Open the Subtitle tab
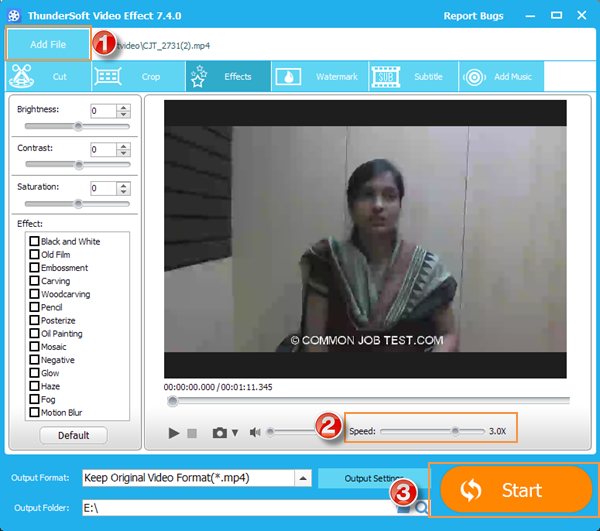600x531 pixels. 411,77
